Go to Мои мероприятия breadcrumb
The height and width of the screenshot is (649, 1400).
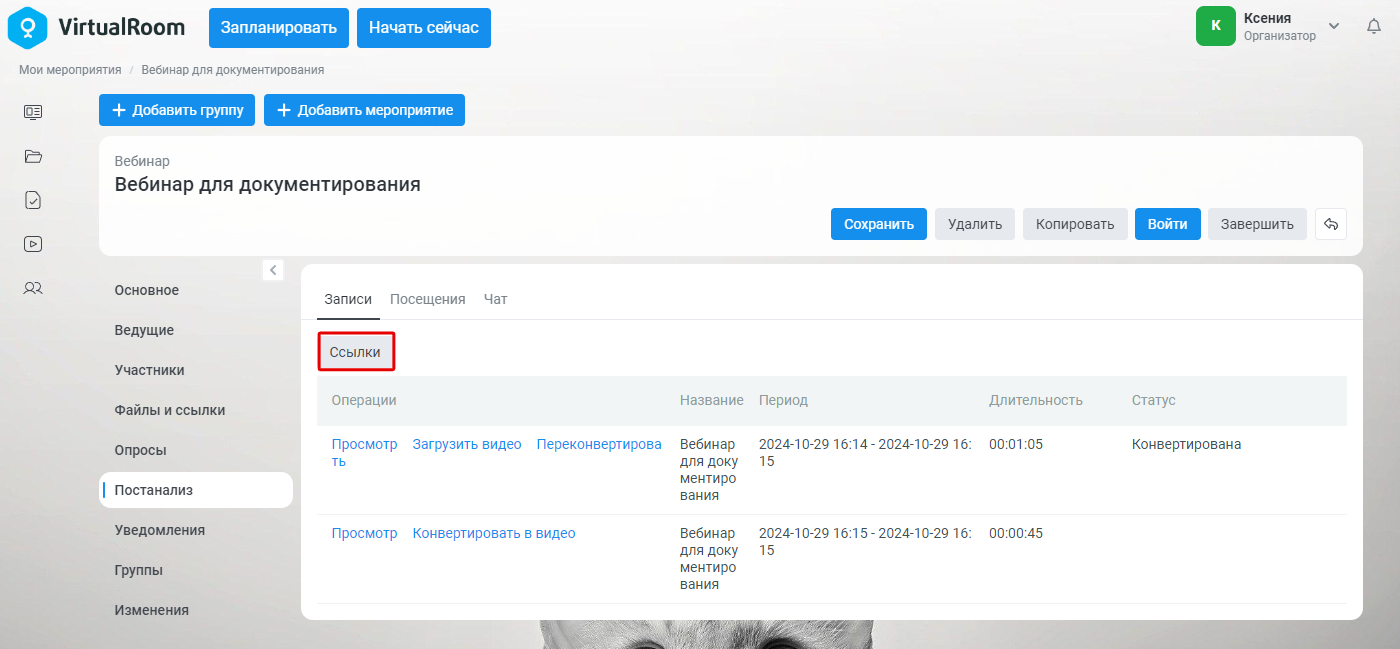tap(70, 70)
